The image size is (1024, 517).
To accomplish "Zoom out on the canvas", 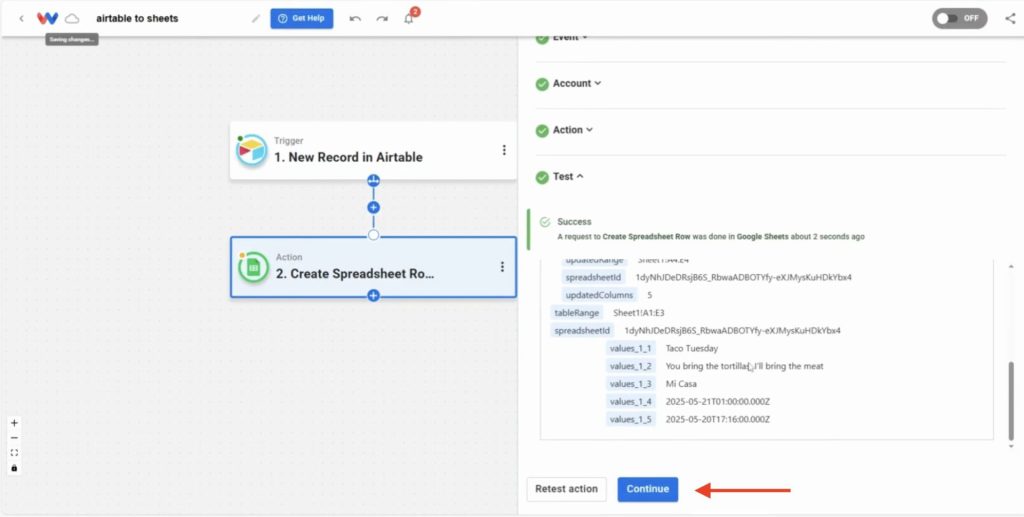I will pyautogui.click(x=14, y=438).
